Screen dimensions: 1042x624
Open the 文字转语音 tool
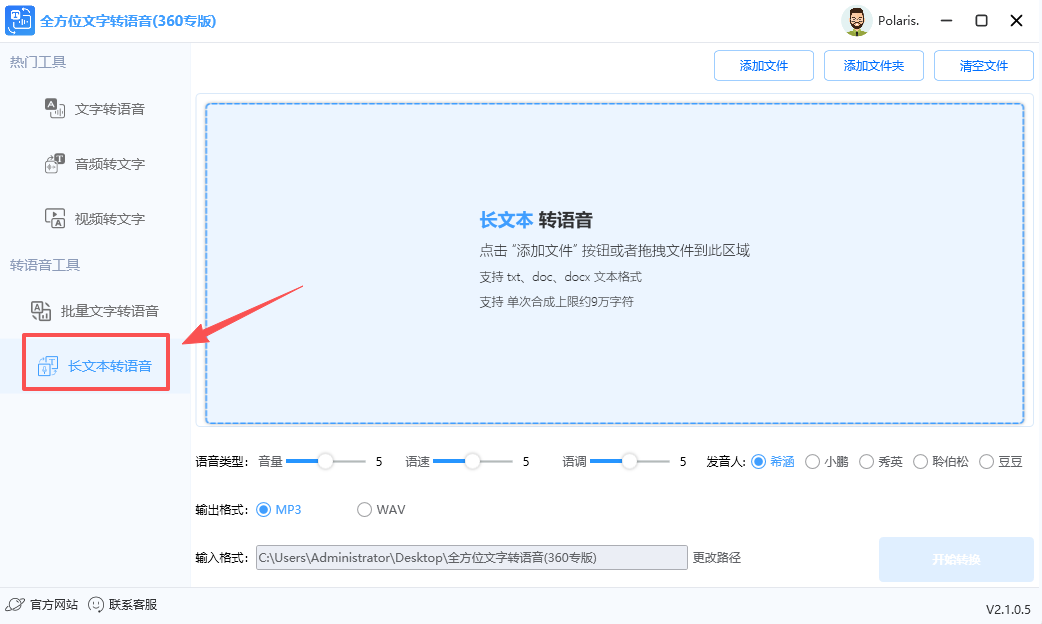click(96, 109)
